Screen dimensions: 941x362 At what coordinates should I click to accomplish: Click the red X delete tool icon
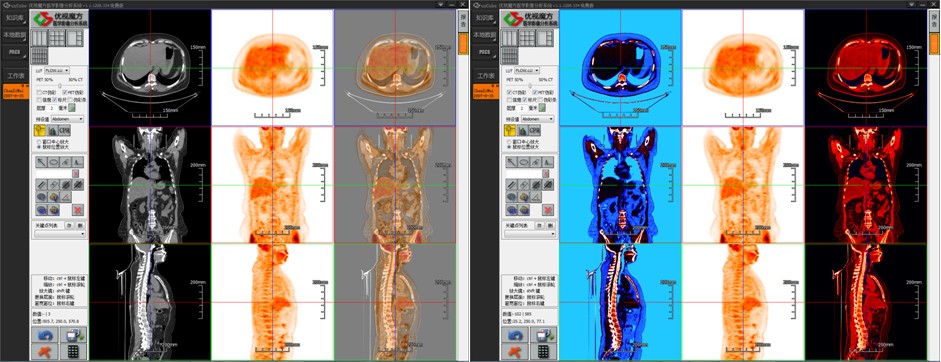coord(78,210)
